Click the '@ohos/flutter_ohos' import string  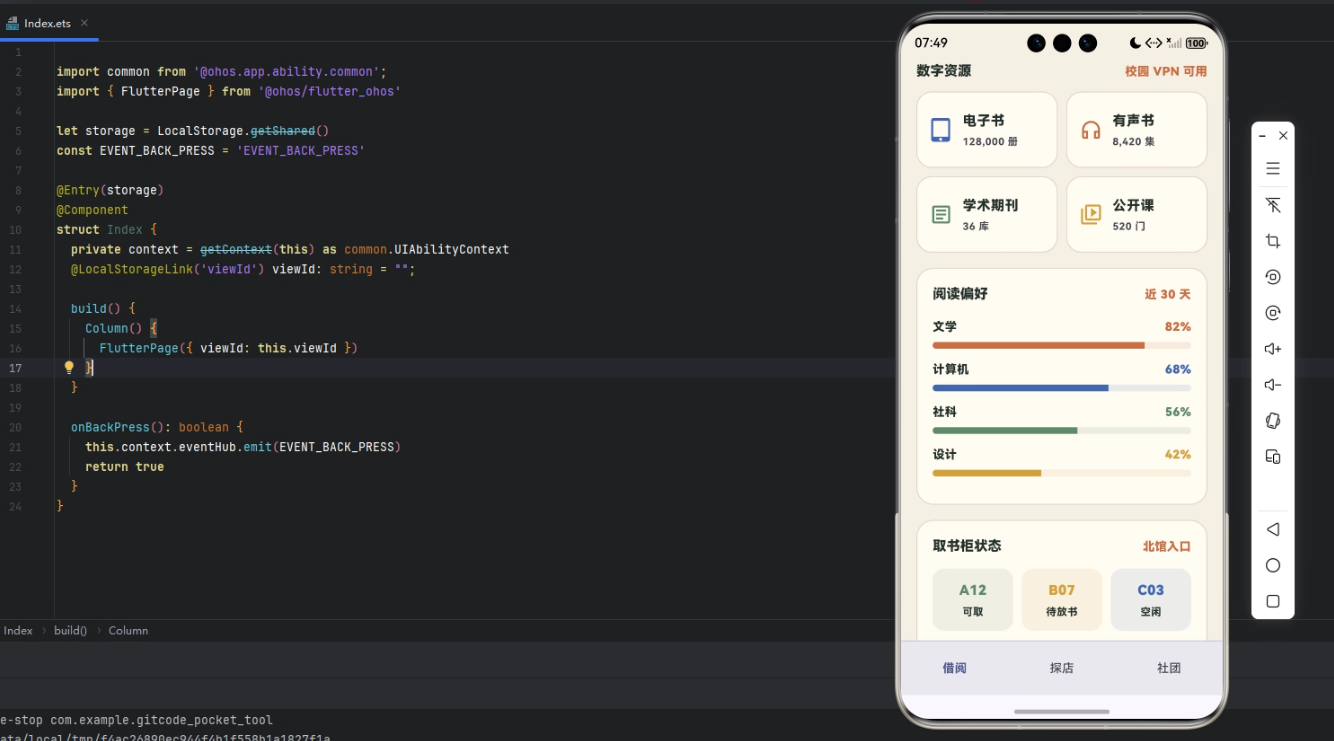tap(329, 92)
